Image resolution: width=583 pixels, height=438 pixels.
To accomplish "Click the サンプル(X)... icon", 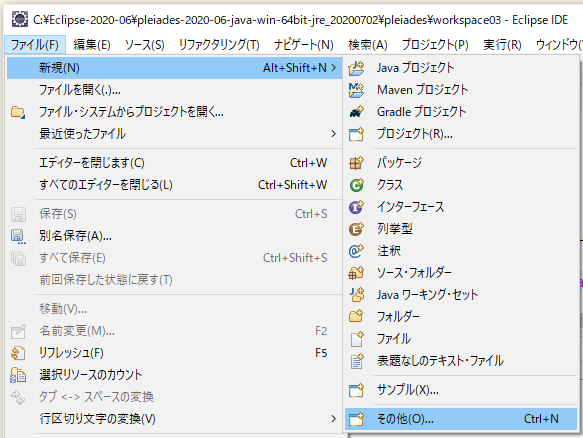I will point(357,390).
